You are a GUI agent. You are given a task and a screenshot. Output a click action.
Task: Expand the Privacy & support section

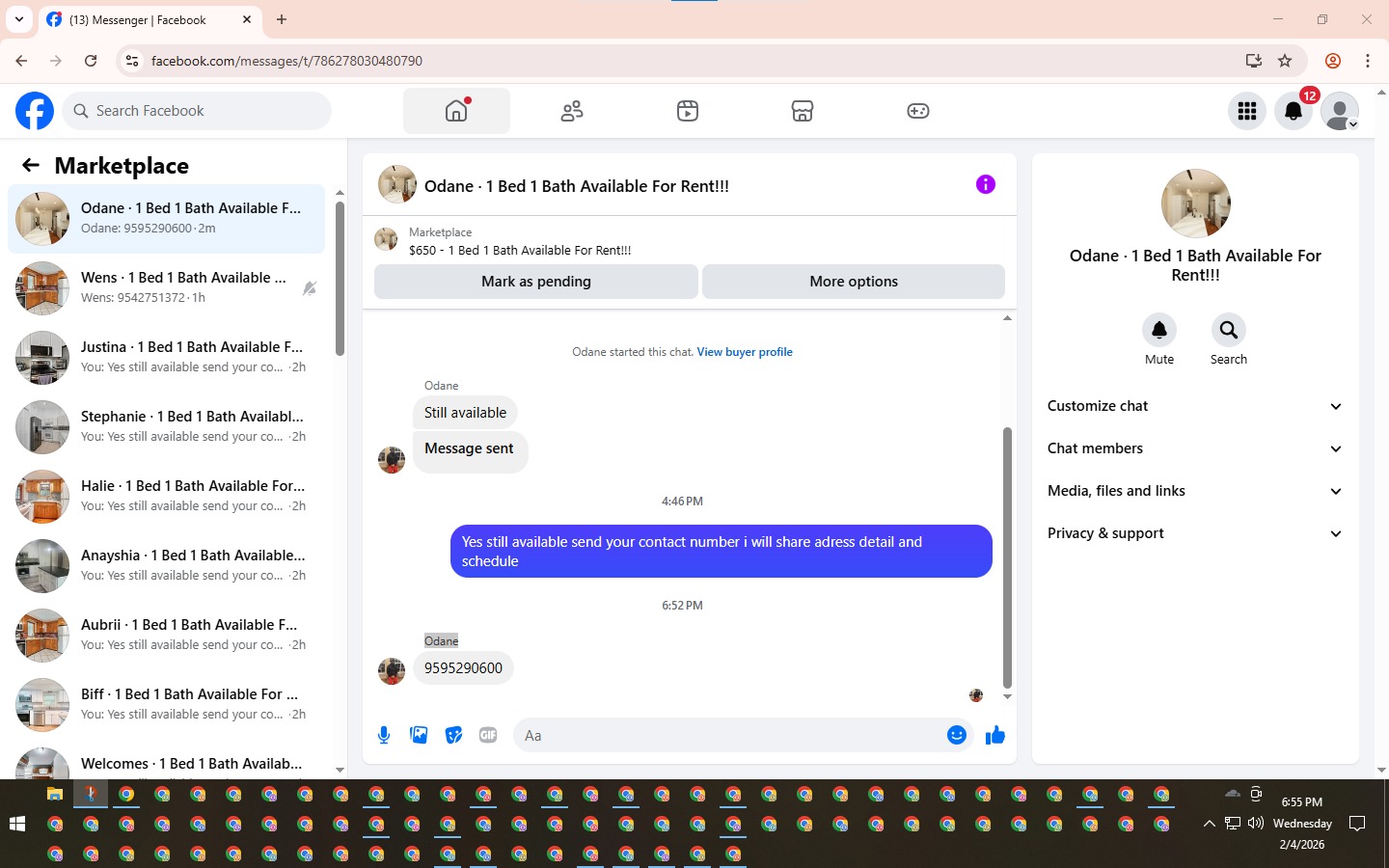[x=1195, y=533]
